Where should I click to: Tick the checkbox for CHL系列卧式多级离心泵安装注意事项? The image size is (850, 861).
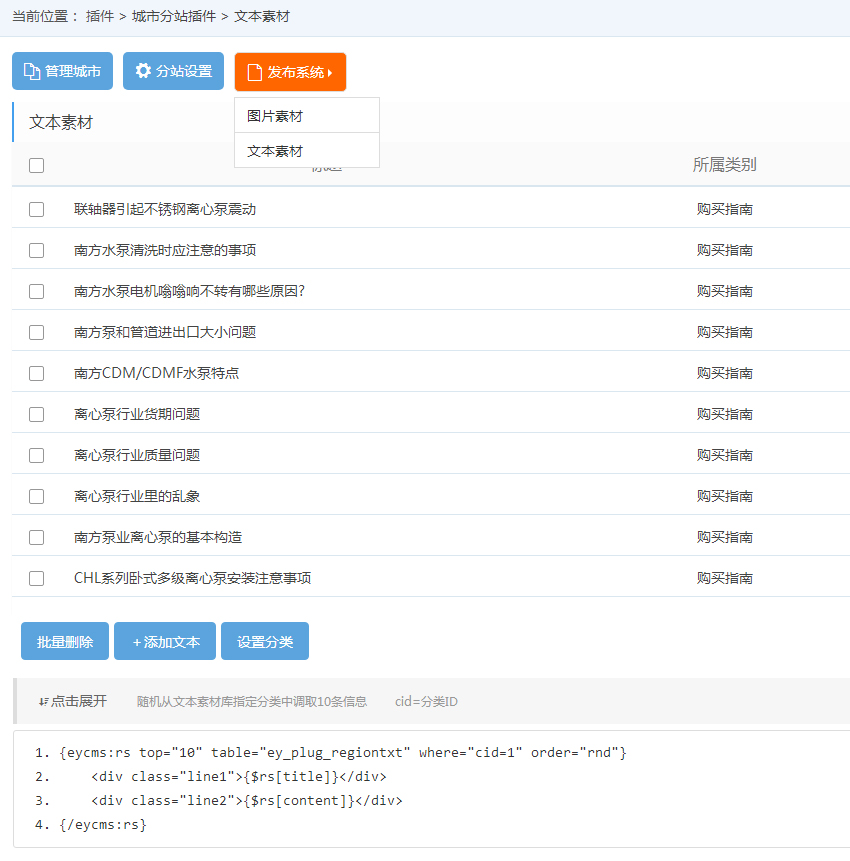37,579
